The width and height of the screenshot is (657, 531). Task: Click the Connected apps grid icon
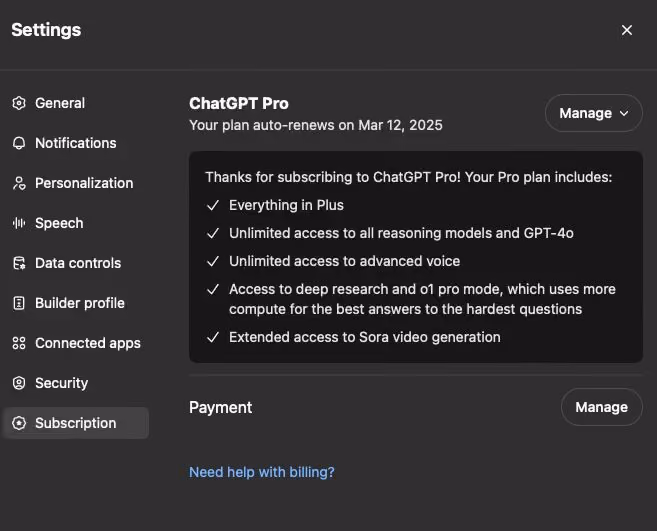point(19,343)
